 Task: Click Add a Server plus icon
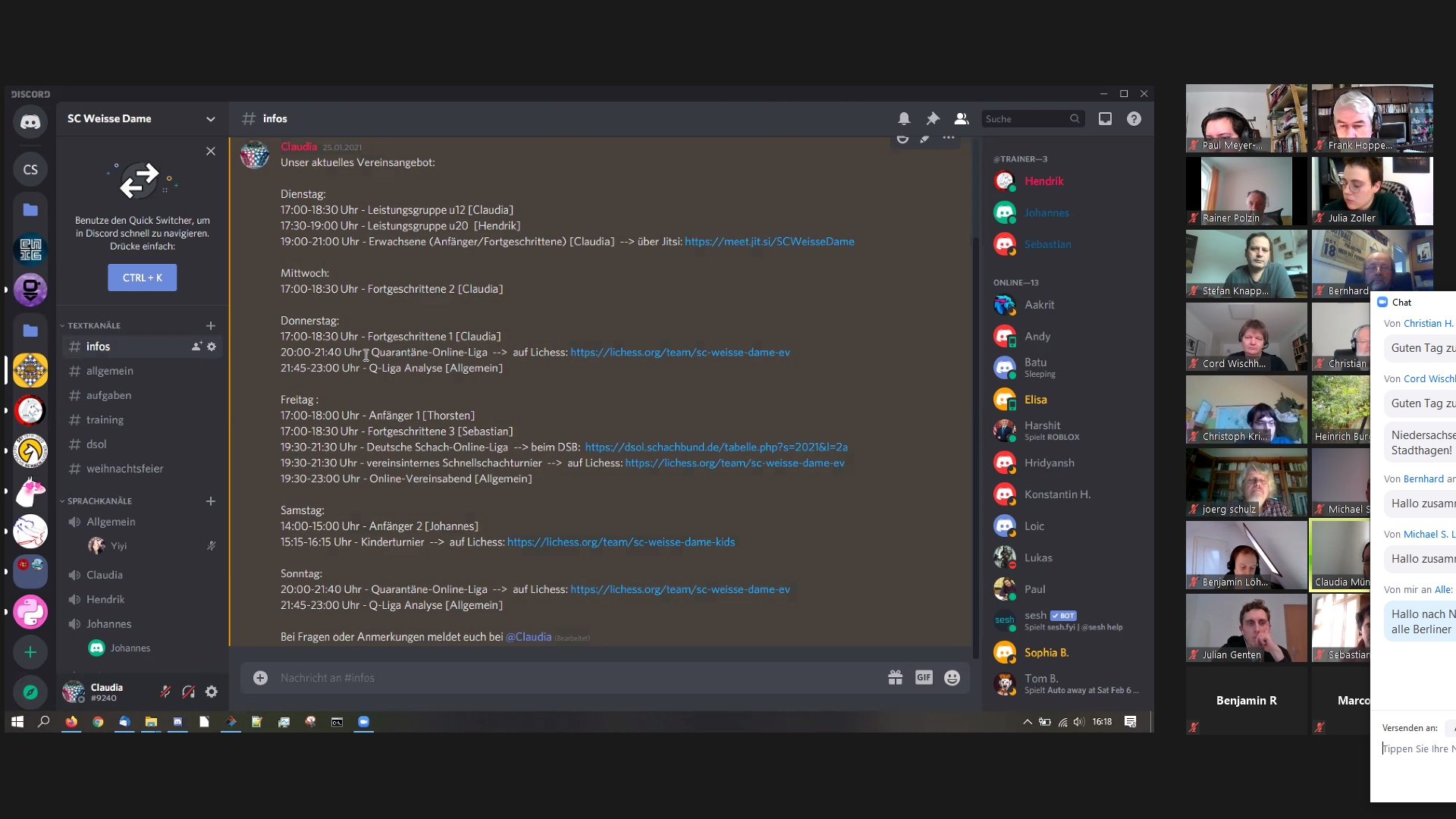point(30,652)
